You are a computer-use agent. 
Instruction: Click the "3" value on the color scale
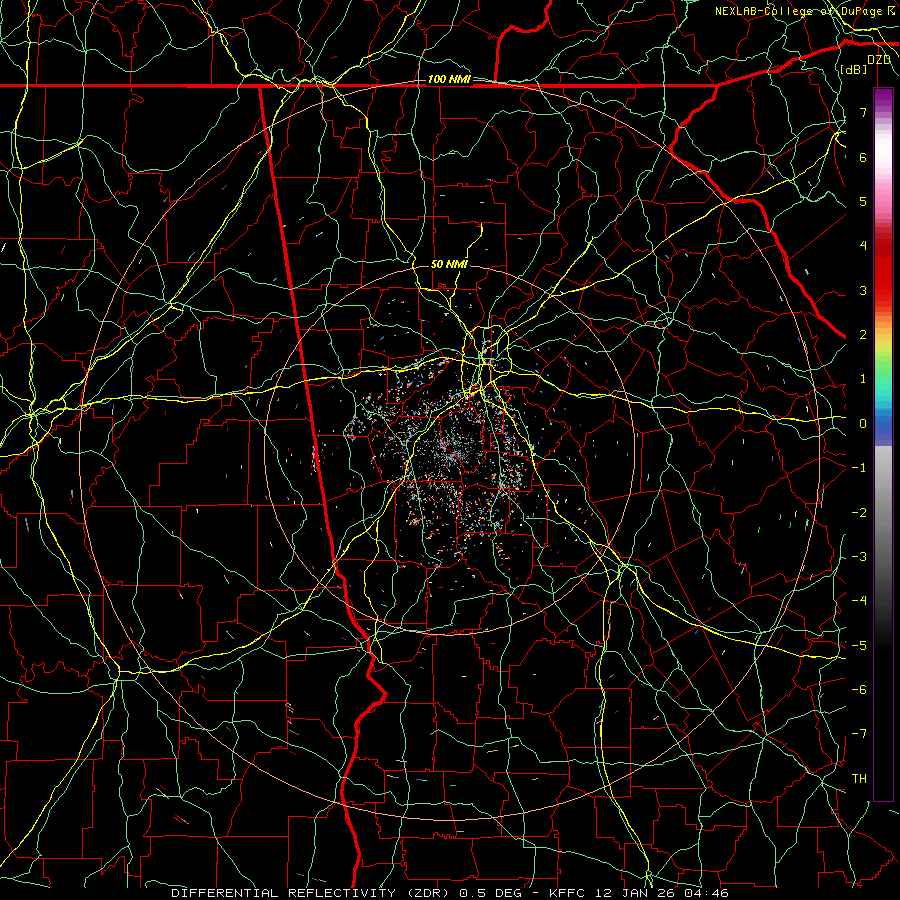point(863,290)
